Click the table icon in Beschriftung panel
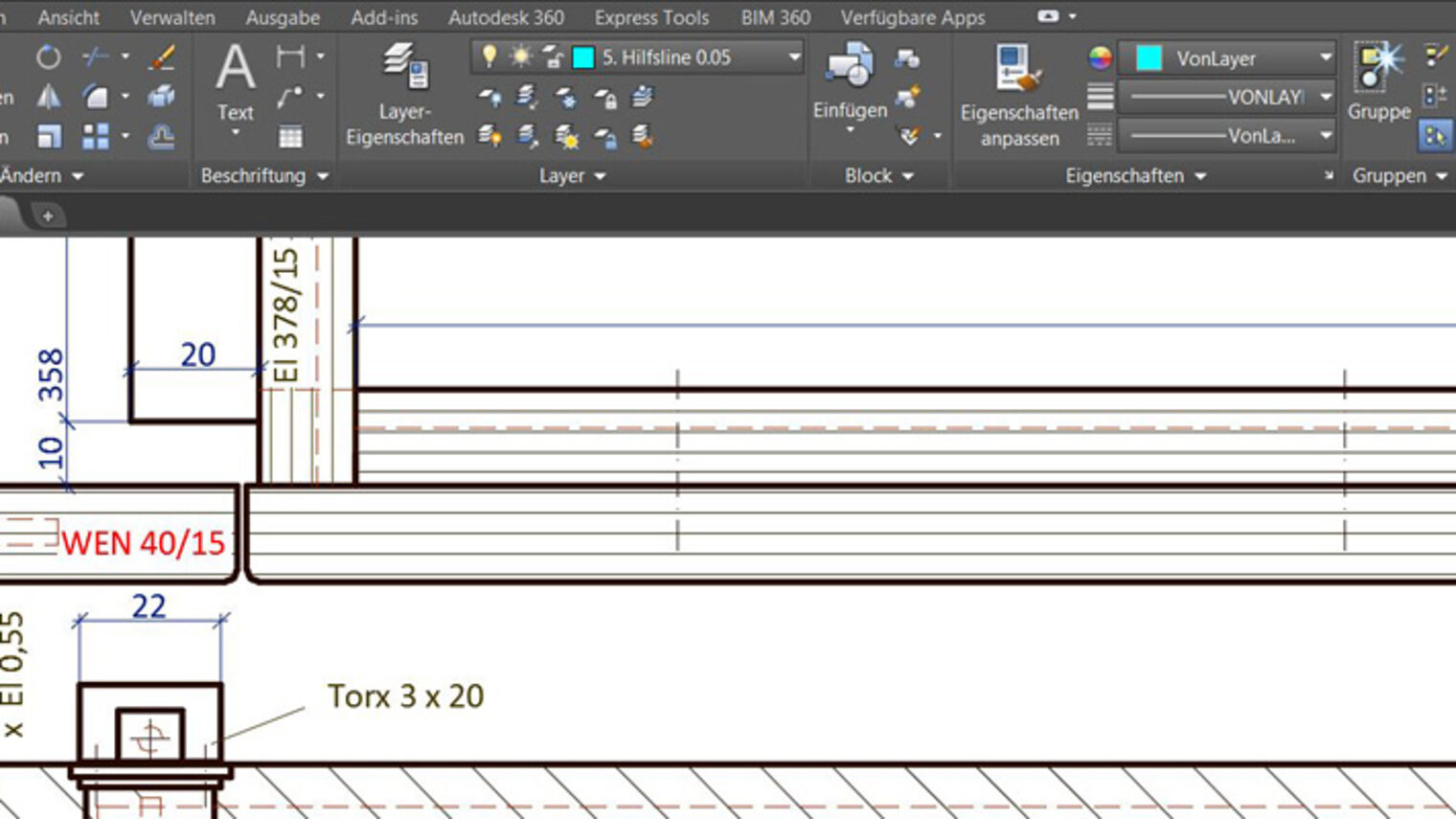Image resolution: width=1456 pixels, height=819 pixels. (x=291, y=137)
